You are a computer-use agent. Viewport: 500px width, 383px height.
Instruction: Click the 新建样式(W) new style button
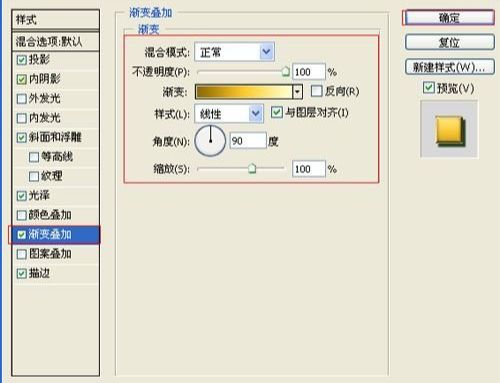coord(450,67)
